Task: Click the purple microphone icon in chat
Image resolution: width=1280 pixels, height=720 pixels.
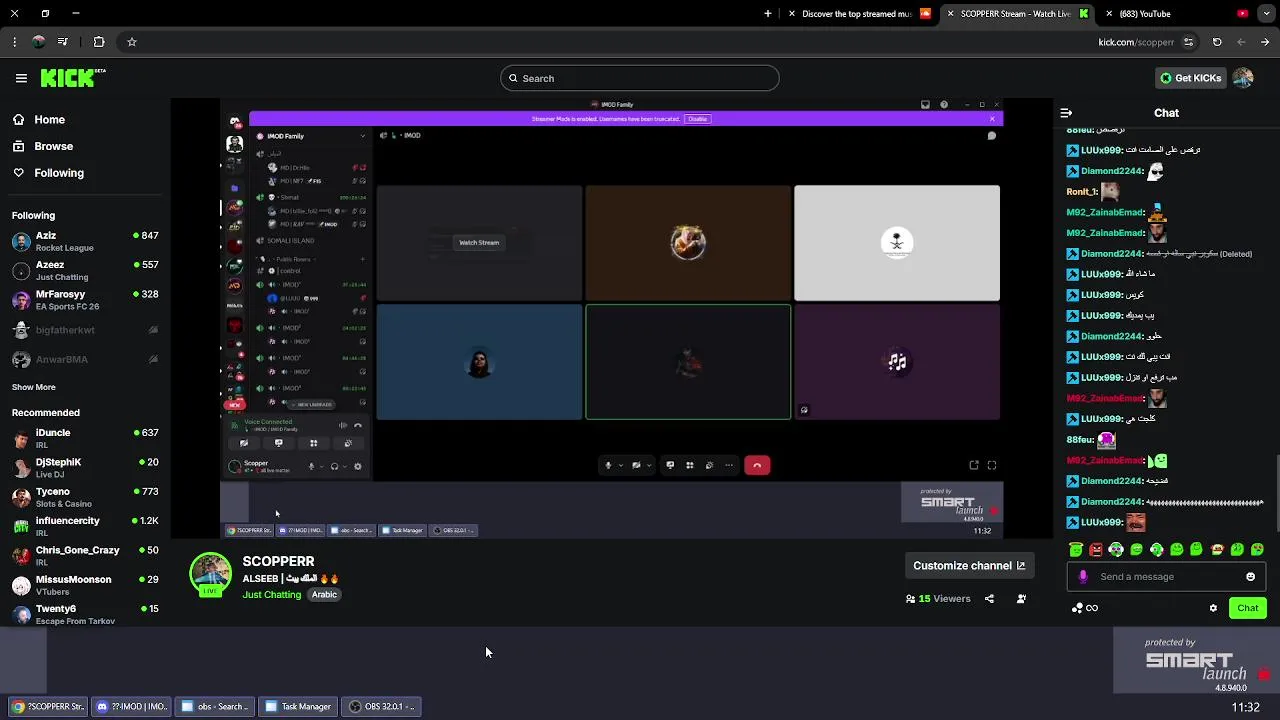Action: coord(1083,576)
